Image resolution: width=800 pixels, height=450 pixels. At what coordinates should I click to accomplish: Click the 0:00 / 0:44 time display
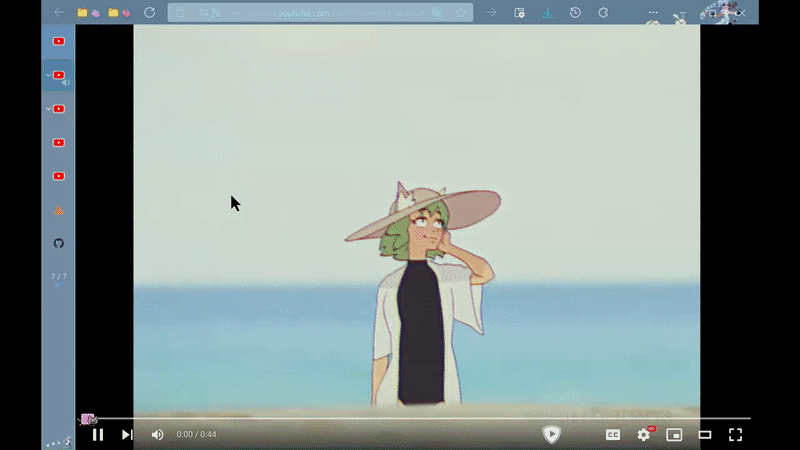click(196, 435)
